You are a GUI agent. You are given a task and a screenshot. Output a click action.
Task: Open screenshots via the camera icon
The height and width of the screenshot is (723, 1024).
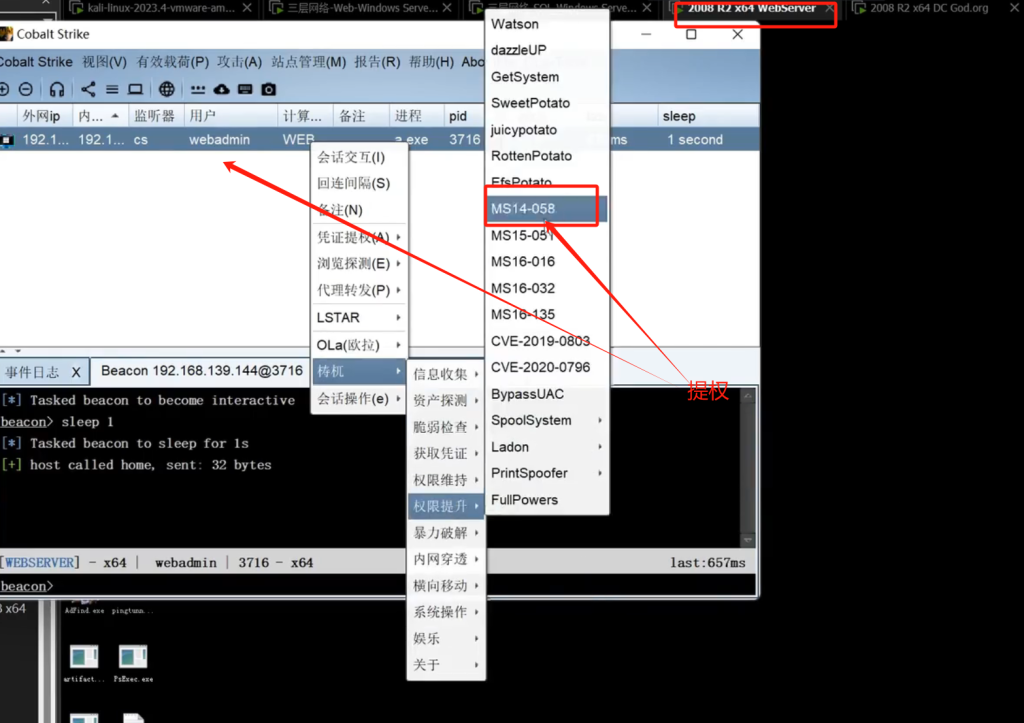[x=268, y=89]
